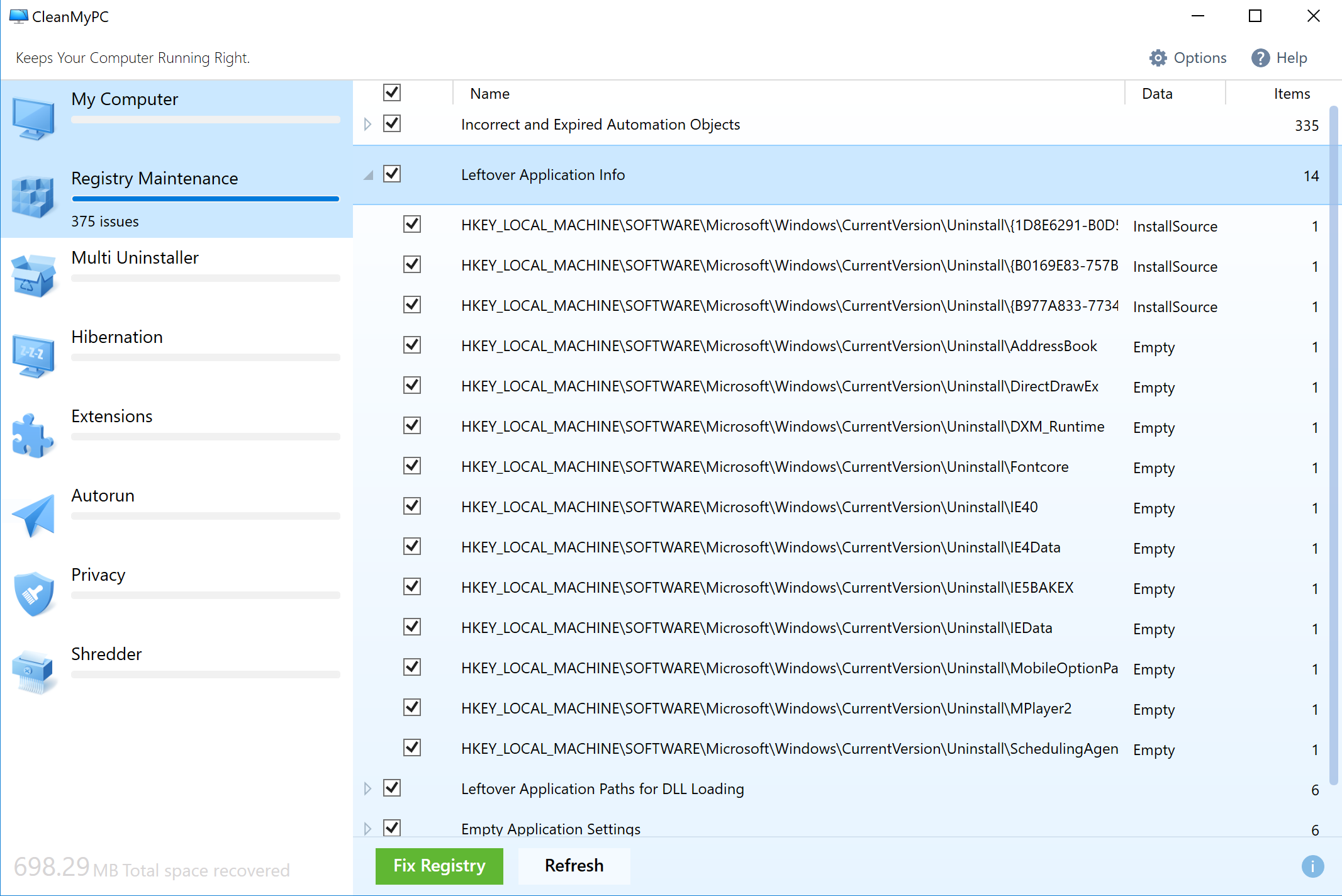Click the Multi Uninstaller box icon
Viewport: 1342px width, 896px height.
pyautogui.click(x=33, y=276)
